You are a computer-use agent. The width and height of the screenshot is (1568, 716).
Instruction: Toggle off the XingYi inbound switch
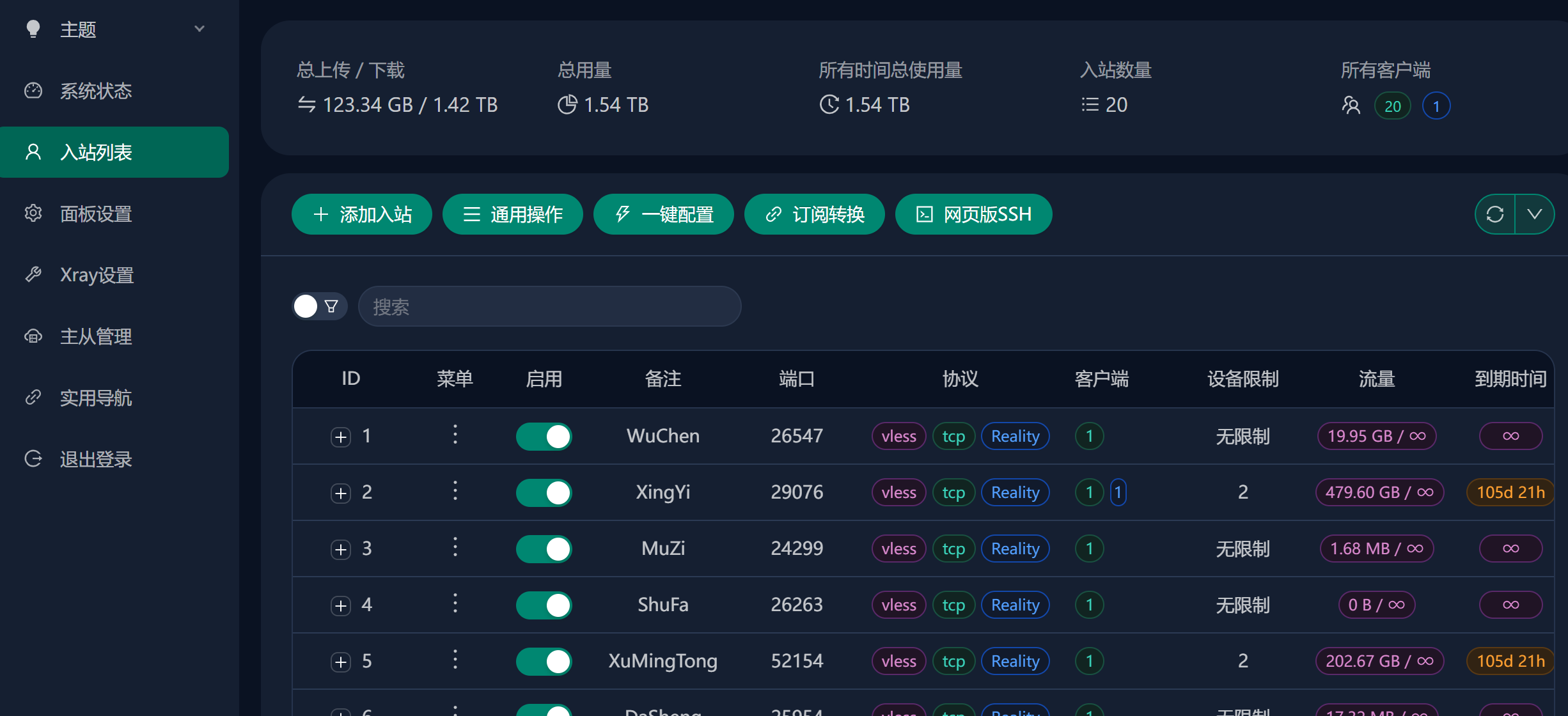point(544,493)
